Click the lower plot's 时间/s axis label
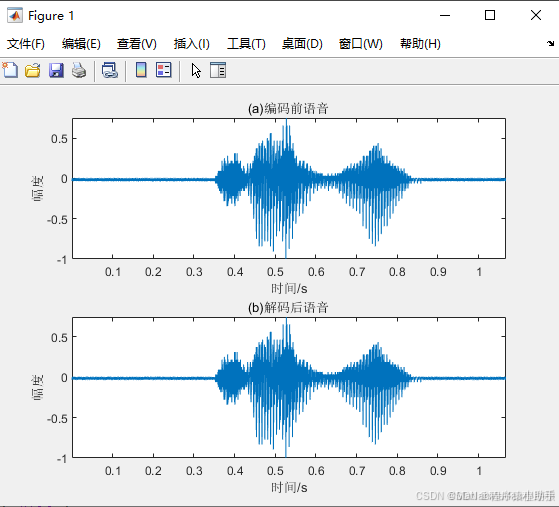 tap(289, 487)
